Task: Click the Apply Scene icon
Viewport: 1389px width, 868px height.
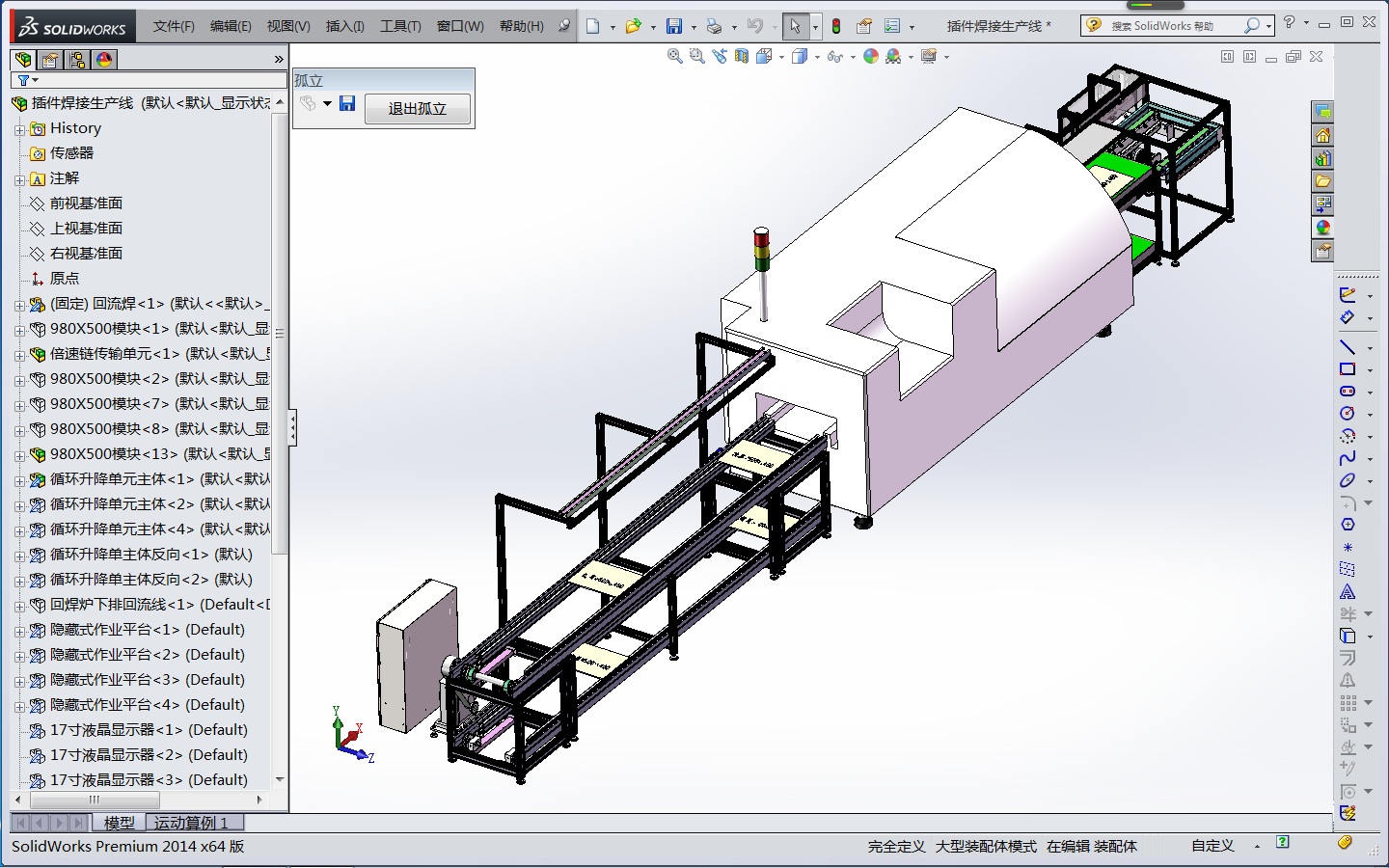Action: pyautogui.click(x=894, y=57)
